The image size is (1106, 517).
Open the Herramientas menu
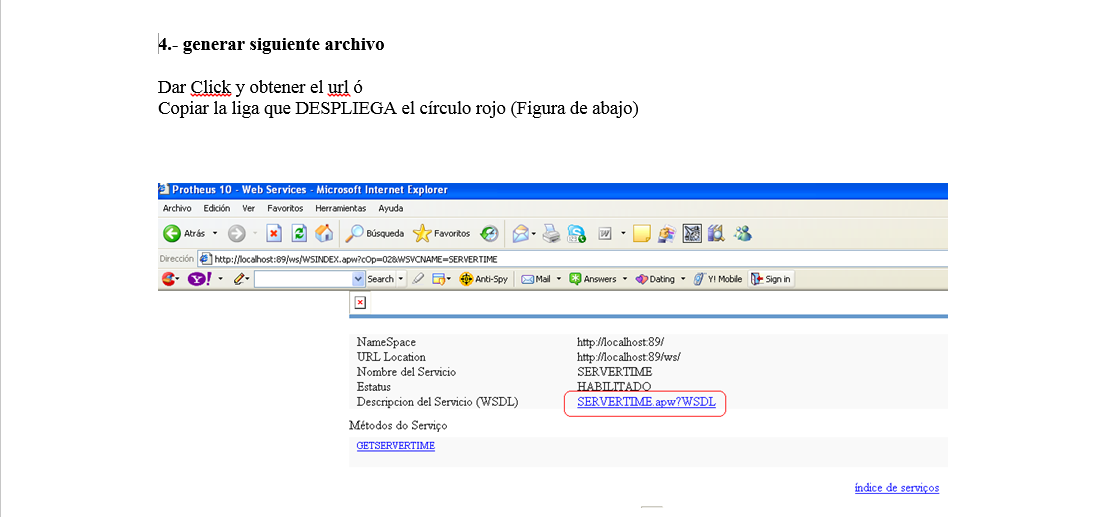pyautogui.click(x=341, y=209)
